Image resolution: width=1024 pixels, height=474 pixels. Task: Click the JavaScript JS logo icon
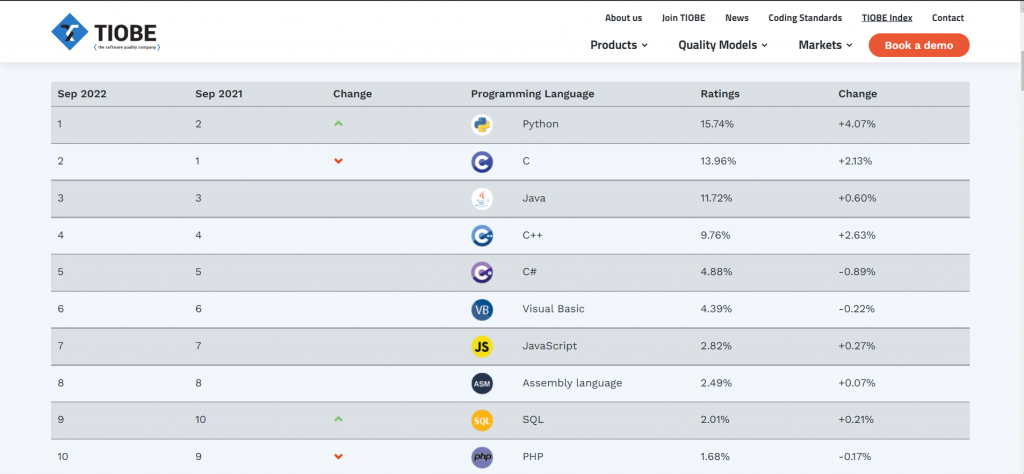482,346
